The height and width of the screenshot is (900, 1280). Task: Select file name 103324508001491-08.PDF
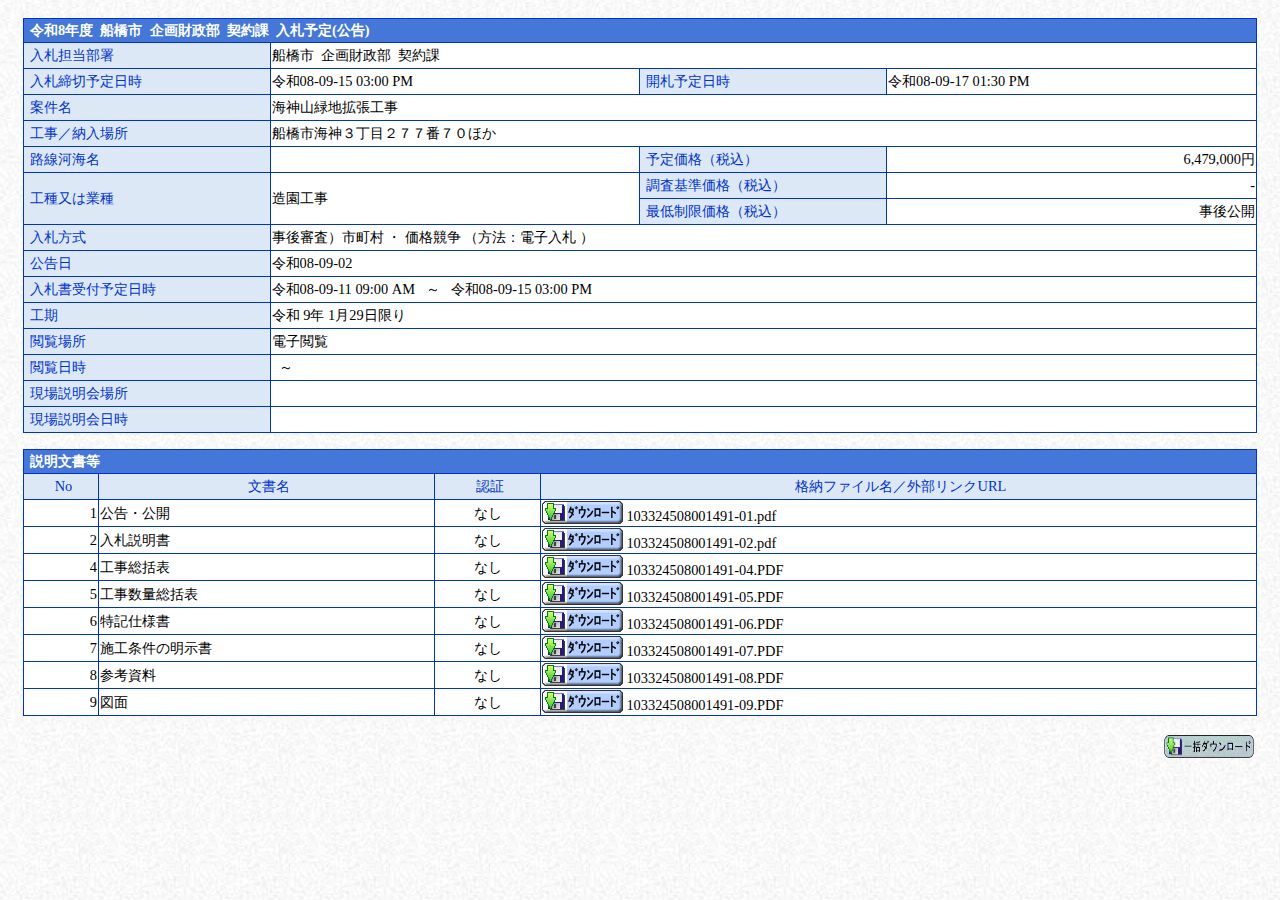click(x=704, y=678)
